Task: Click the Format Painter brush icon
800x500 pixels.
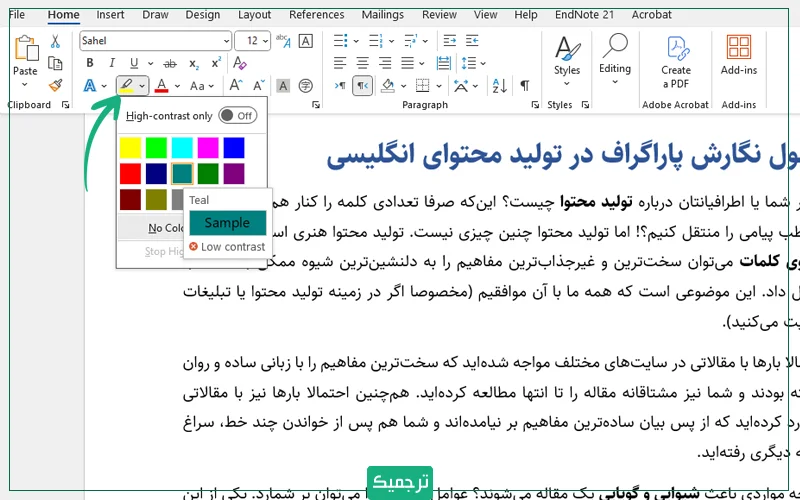Action: [55, 86]
